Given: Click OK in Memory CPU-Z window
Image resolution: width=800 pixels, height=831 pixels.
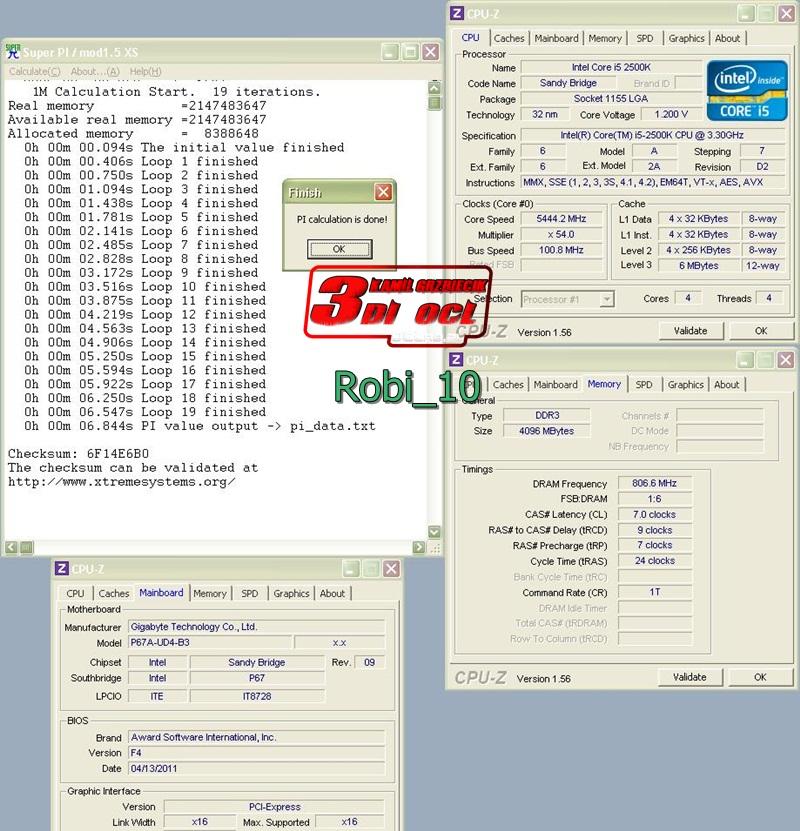Looking at the screenshot, I should (760, 677).
